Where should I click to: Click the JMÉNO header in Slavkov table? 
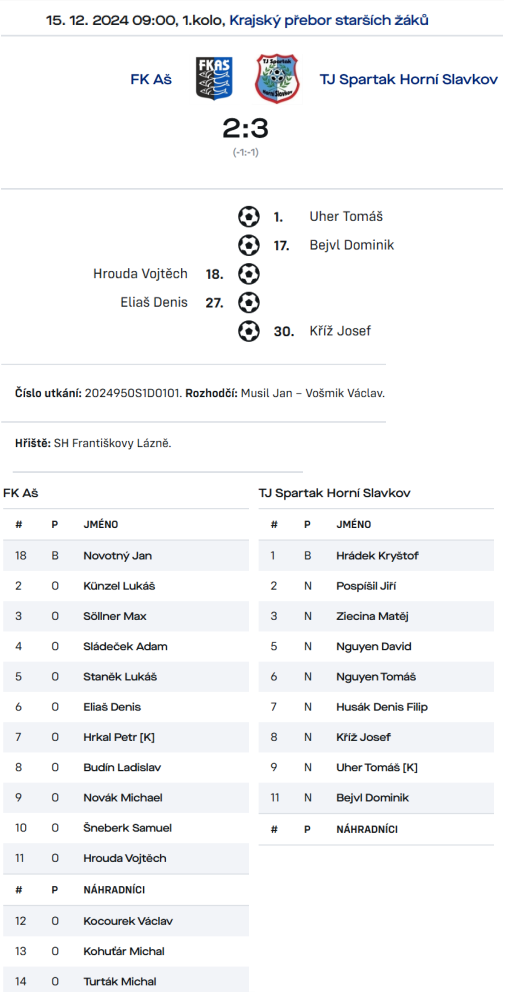pyautogui.click(x=354, y=524)
